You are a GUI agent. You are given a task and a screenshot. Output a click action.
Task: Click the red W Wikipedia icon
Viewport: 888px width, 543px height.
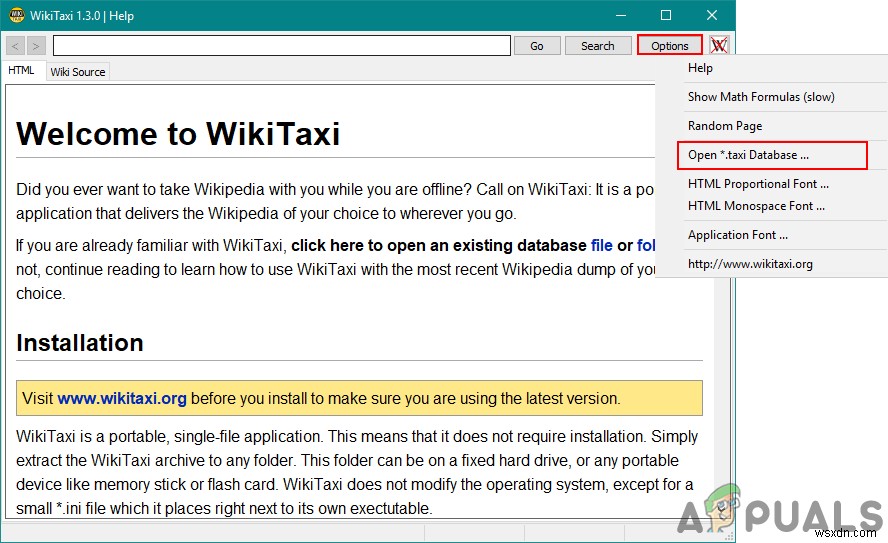coord(719,45)
